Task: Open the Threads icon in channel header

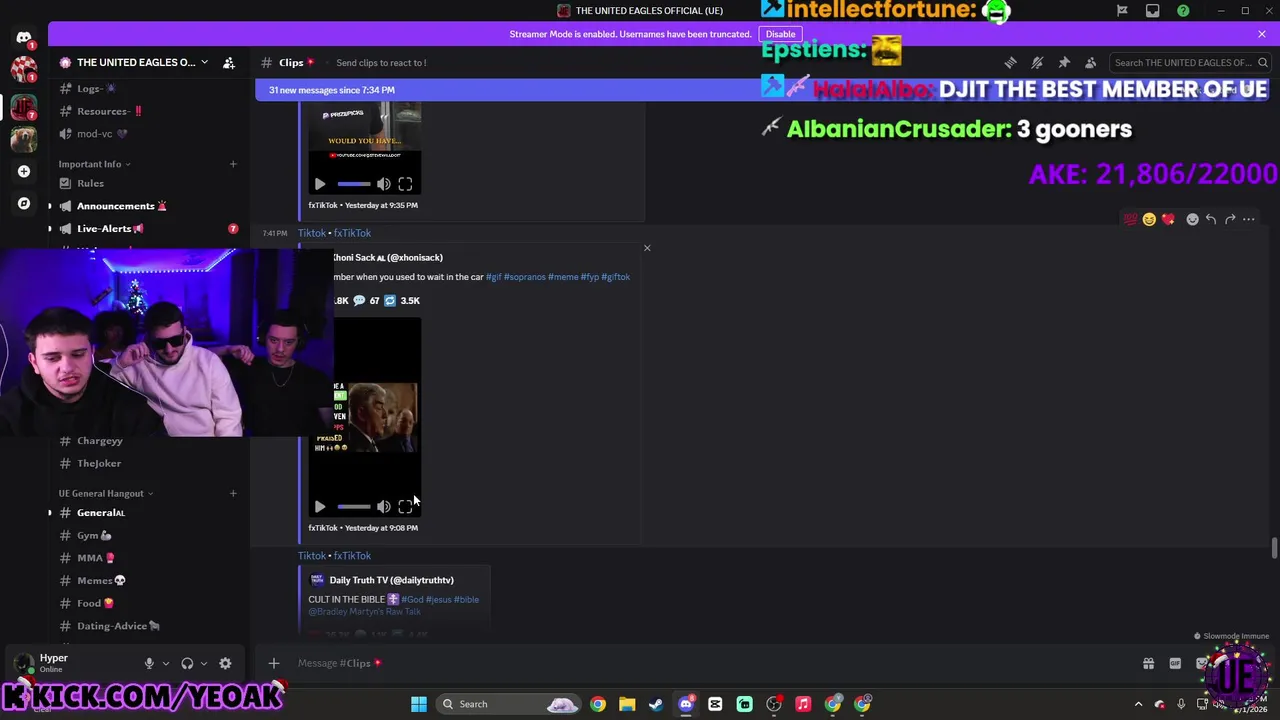Action: click(x=1011, y=62)
